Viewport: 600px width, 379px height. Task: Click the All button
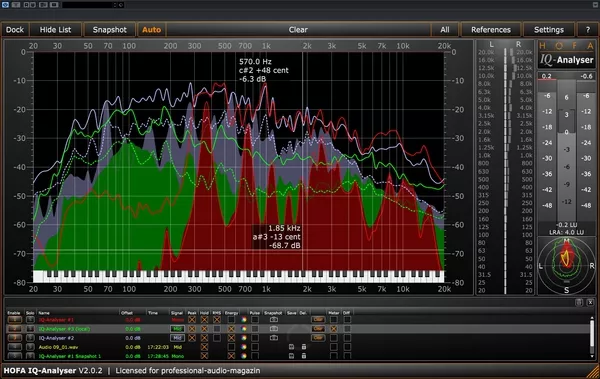pos(445,30)
